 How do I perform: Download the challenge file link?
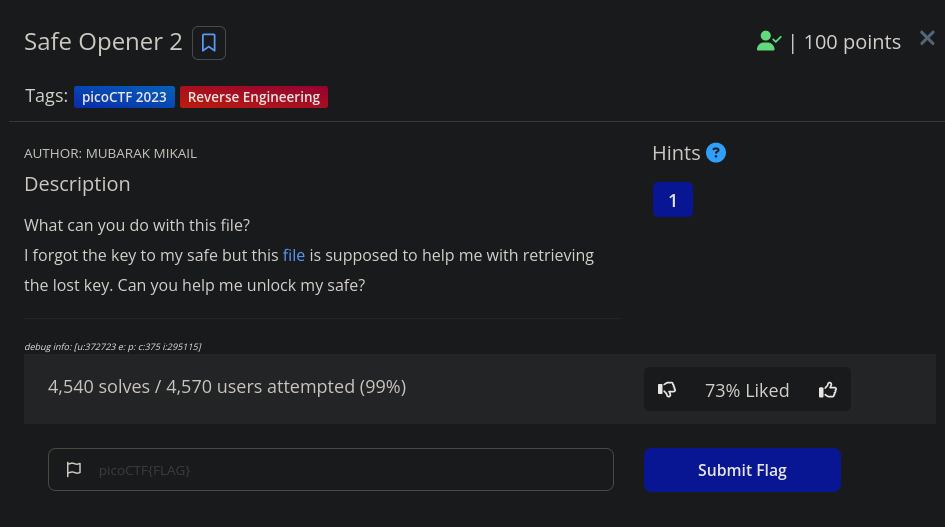(294, 255)
